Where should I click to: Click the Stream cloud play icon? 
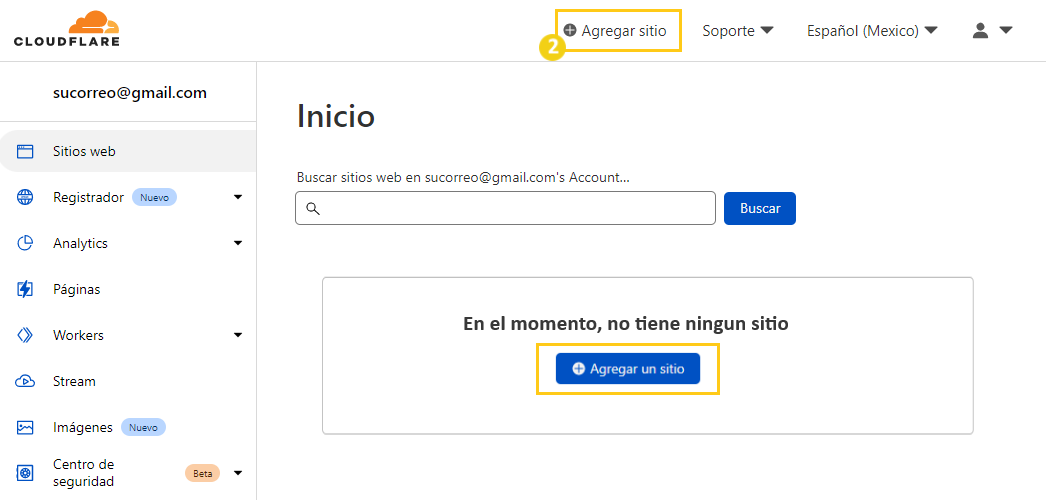(x=25, y=381)
